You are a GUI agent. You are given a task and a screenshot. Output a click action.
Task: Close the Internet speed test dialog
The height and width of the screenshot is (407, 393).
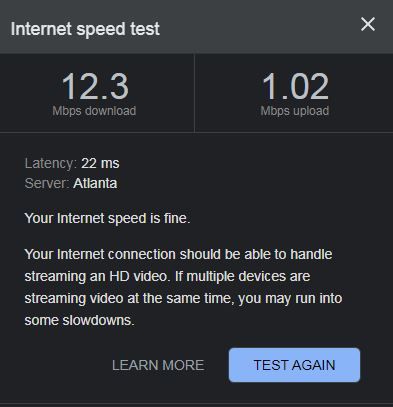368,24
